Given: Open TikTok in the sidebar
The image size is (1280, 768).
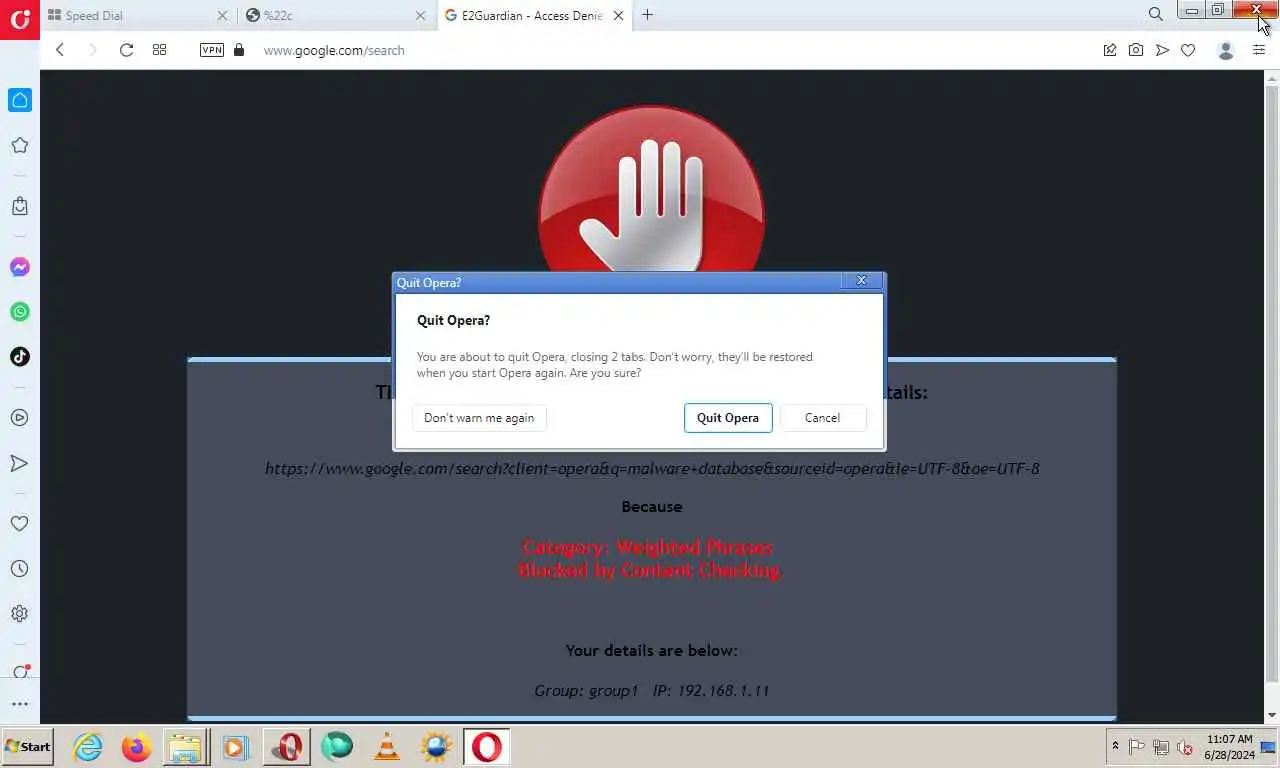Looking at the screenshot, I should click(20, 357).
